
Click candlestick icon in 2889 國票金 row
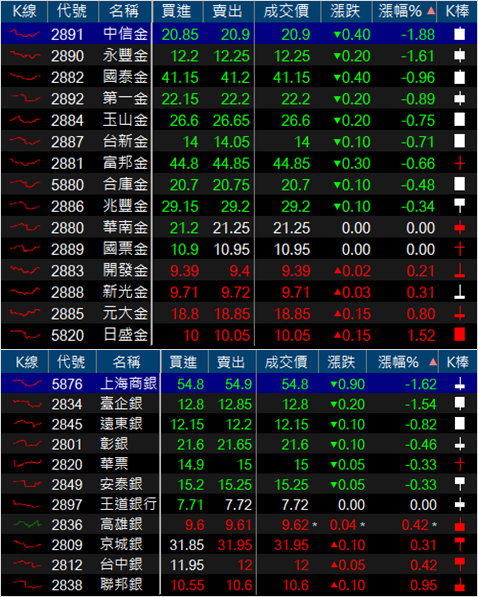click(x=459, y=249)
